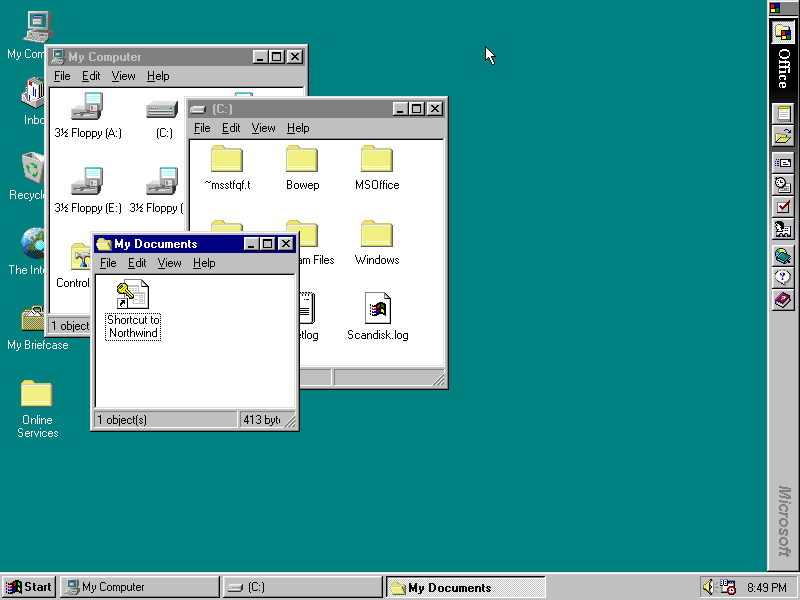Viewport: 800px width, 600px height.
Task: Maximize the My Documents window
Action: click(268, 244)
